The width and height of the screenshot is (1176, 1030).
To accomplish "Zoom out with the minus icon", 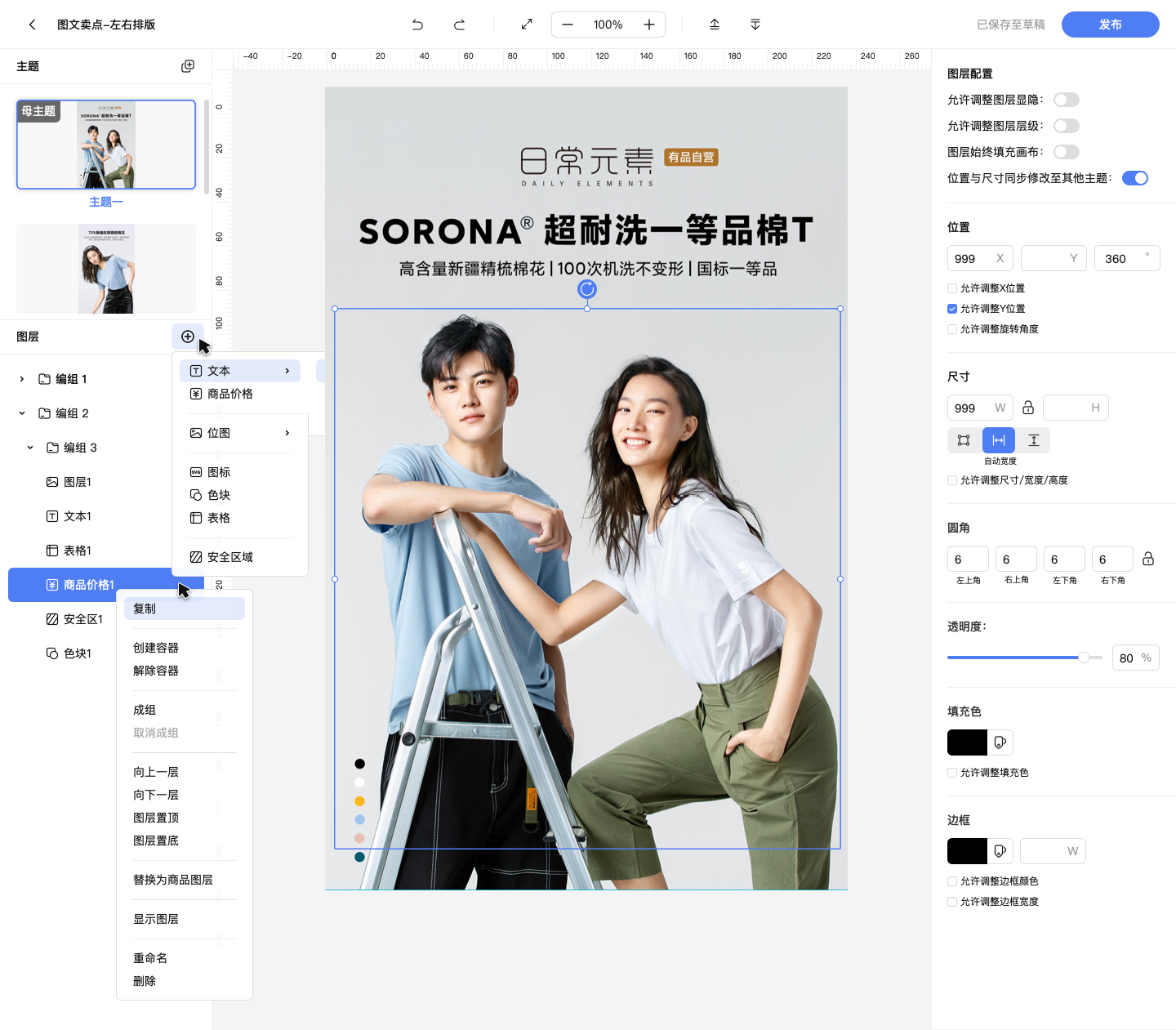I will coord(568,25).
